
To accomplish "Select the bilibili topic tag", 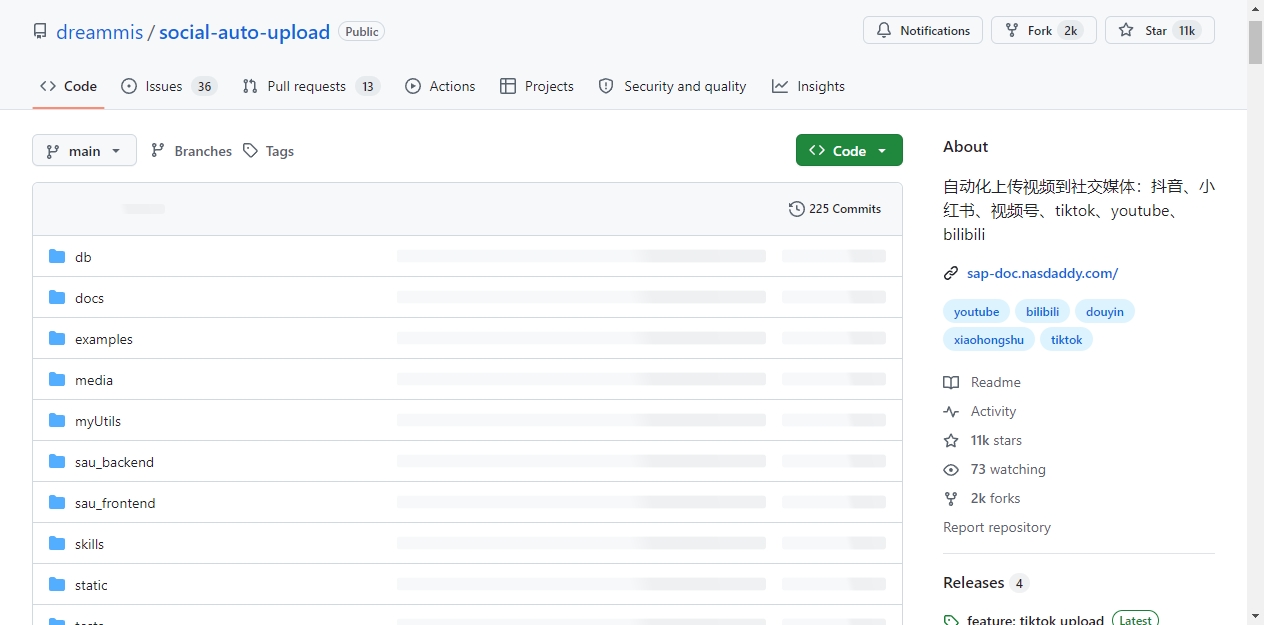I will coord(1042,312).
